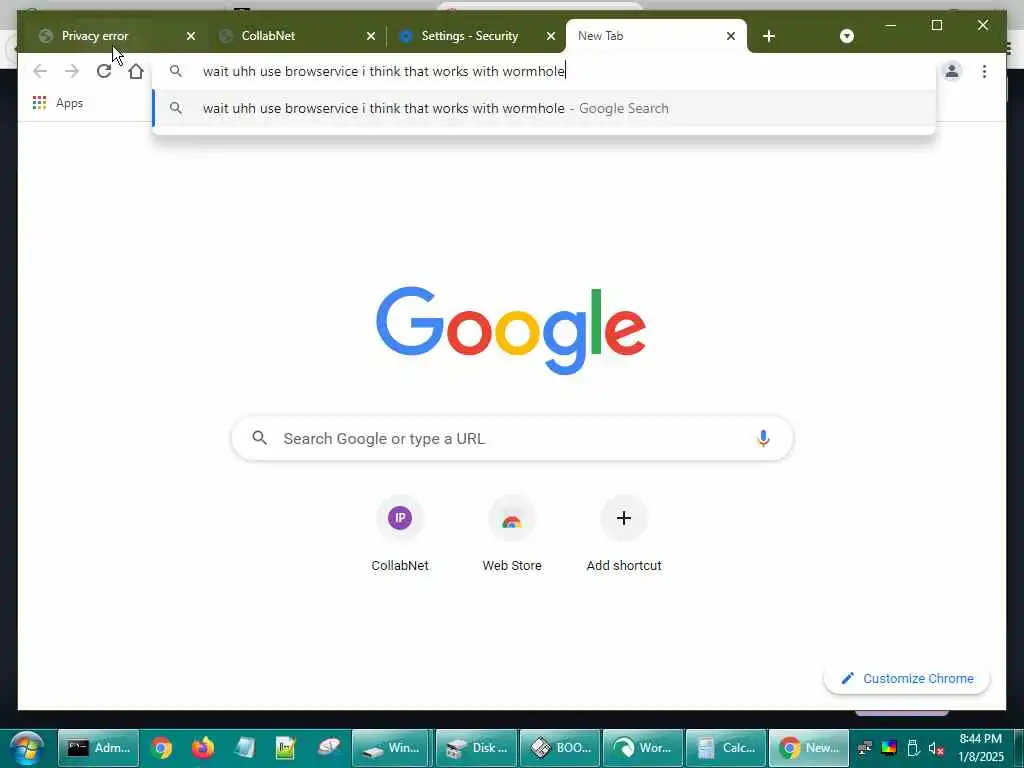Select the Google Search suggestion row
This screenshot has width=1024, height=768.
point(544,108)
